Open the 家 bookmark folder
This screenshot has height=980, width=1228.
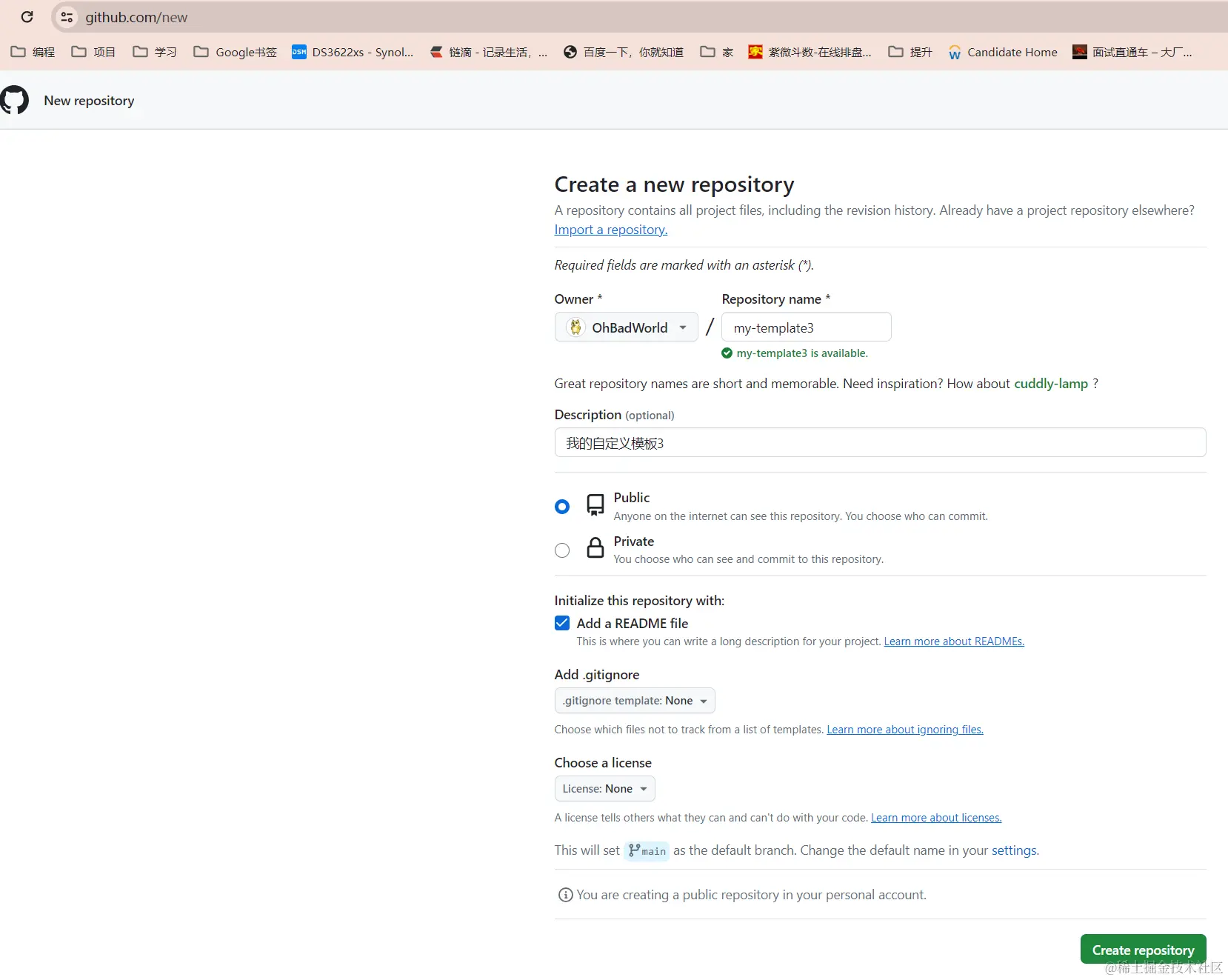click(717, 52)
